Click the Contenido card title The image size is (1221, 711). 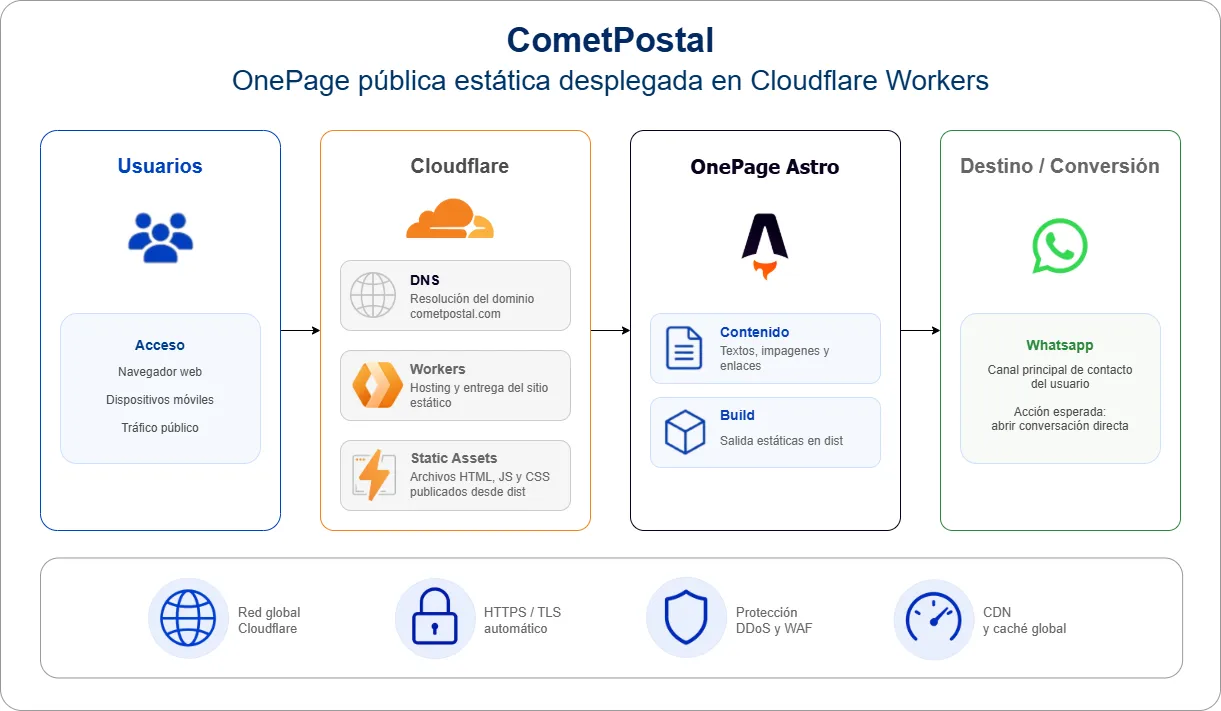coord(755,332)
